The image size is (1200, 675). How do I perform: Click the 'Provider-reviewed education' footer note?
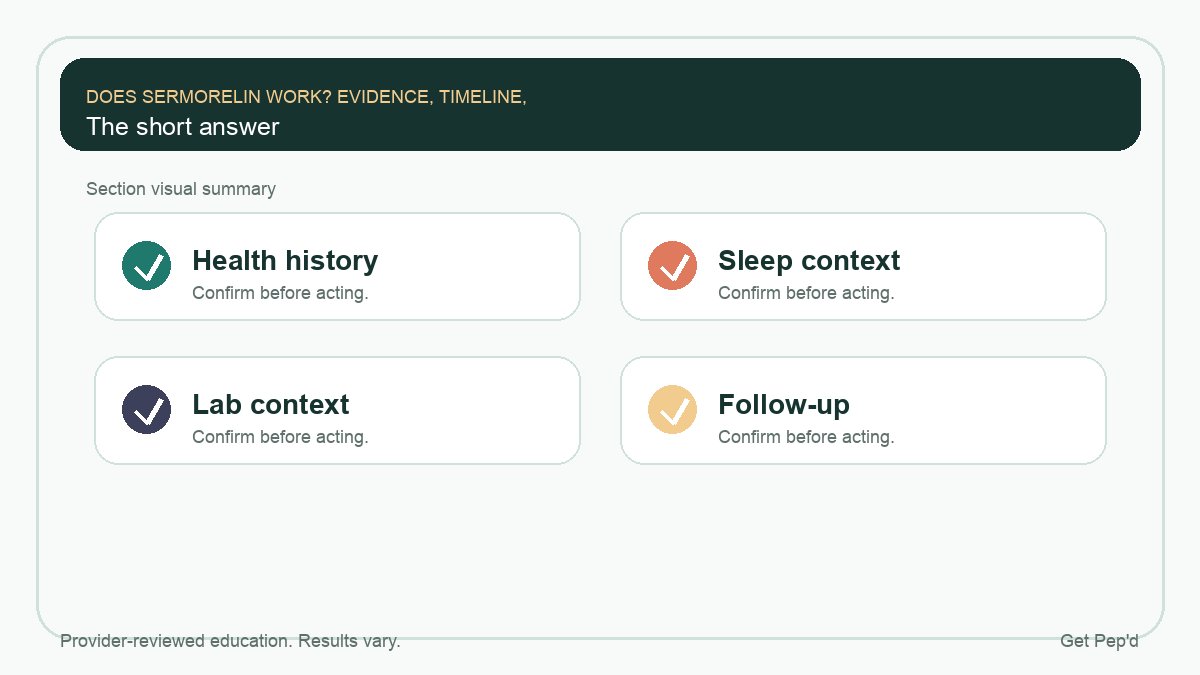[x=230, y=641]
